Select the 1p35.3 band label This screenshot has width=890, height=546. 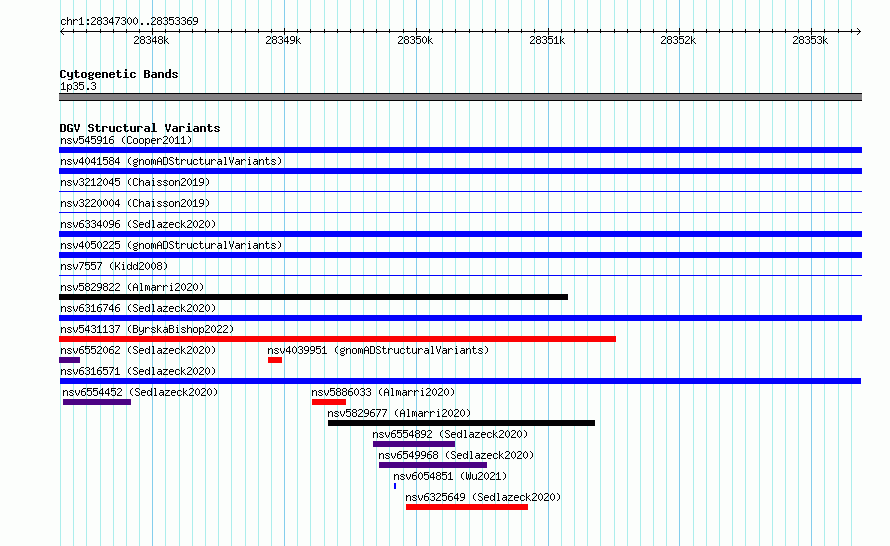tap(78, 86)
